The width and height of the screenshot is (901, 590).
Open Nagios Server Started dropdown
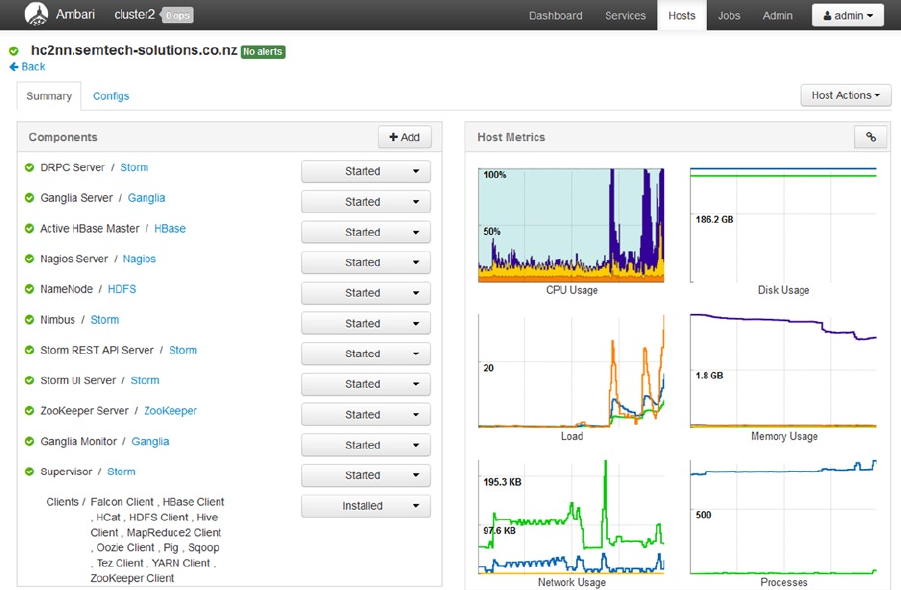(366, 263)
